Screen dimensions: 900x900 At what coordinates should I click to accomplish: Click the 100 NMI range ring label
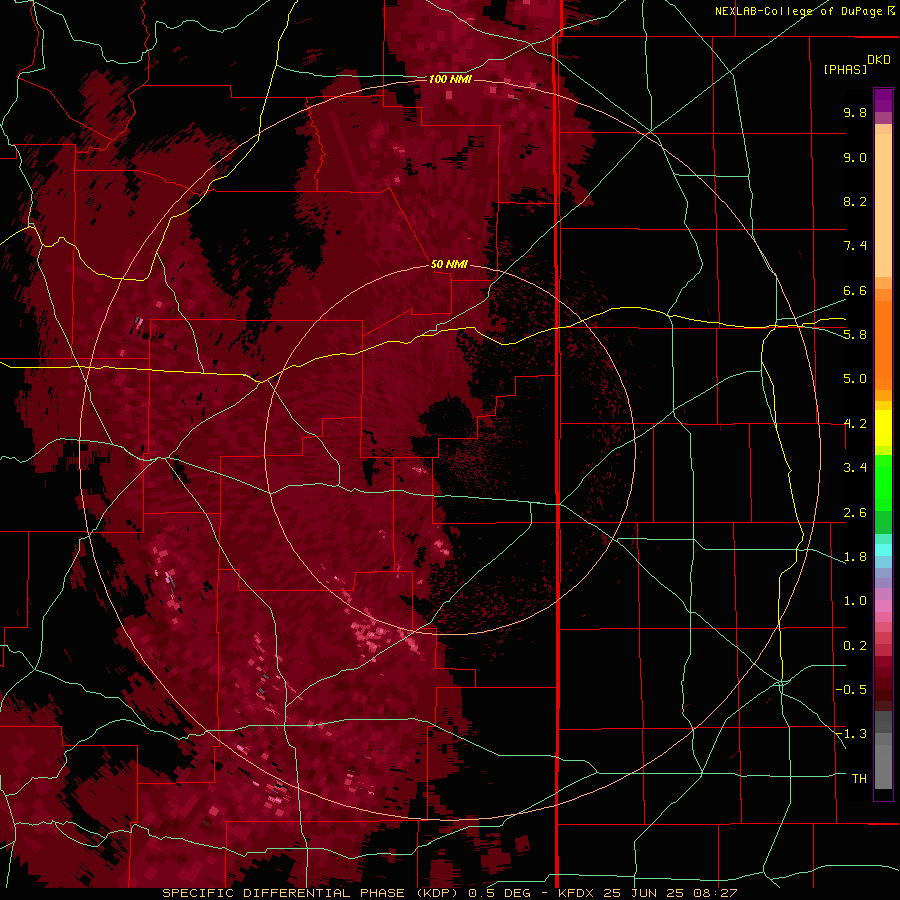450,79
